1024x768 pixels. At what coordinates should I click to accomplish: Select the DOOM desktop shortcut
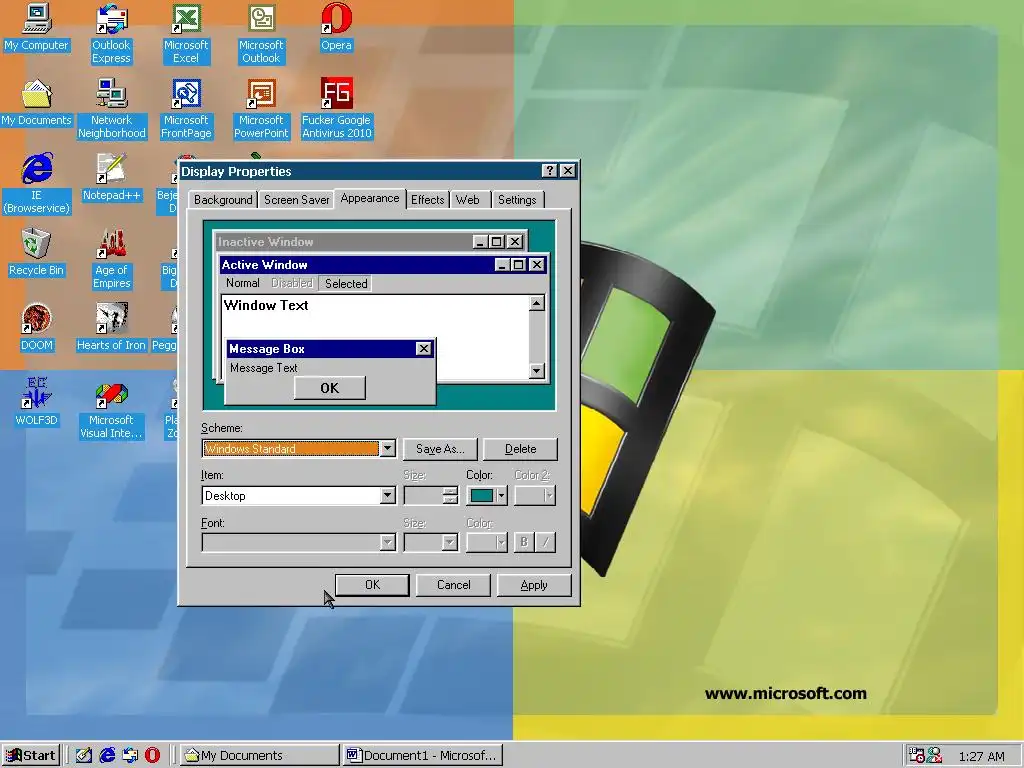pyautogui.click(x=36, y=328)
